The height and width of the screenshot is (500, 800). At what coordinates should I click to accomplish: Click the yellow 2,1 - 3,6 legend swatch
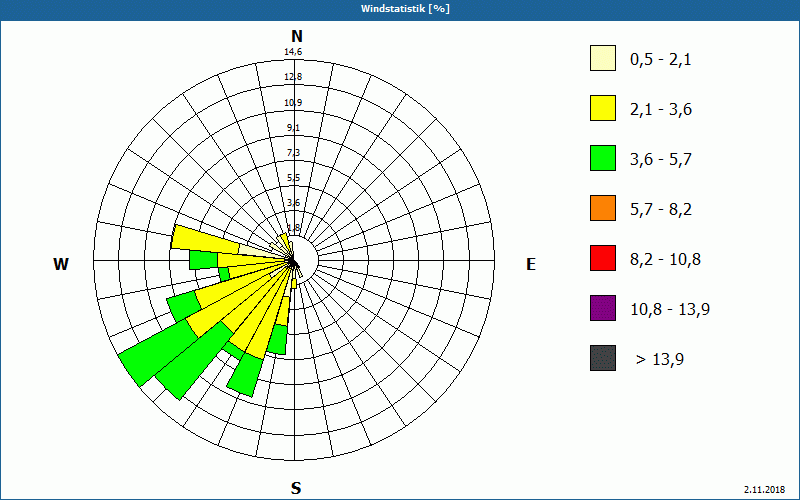click(x=603, y=108)
